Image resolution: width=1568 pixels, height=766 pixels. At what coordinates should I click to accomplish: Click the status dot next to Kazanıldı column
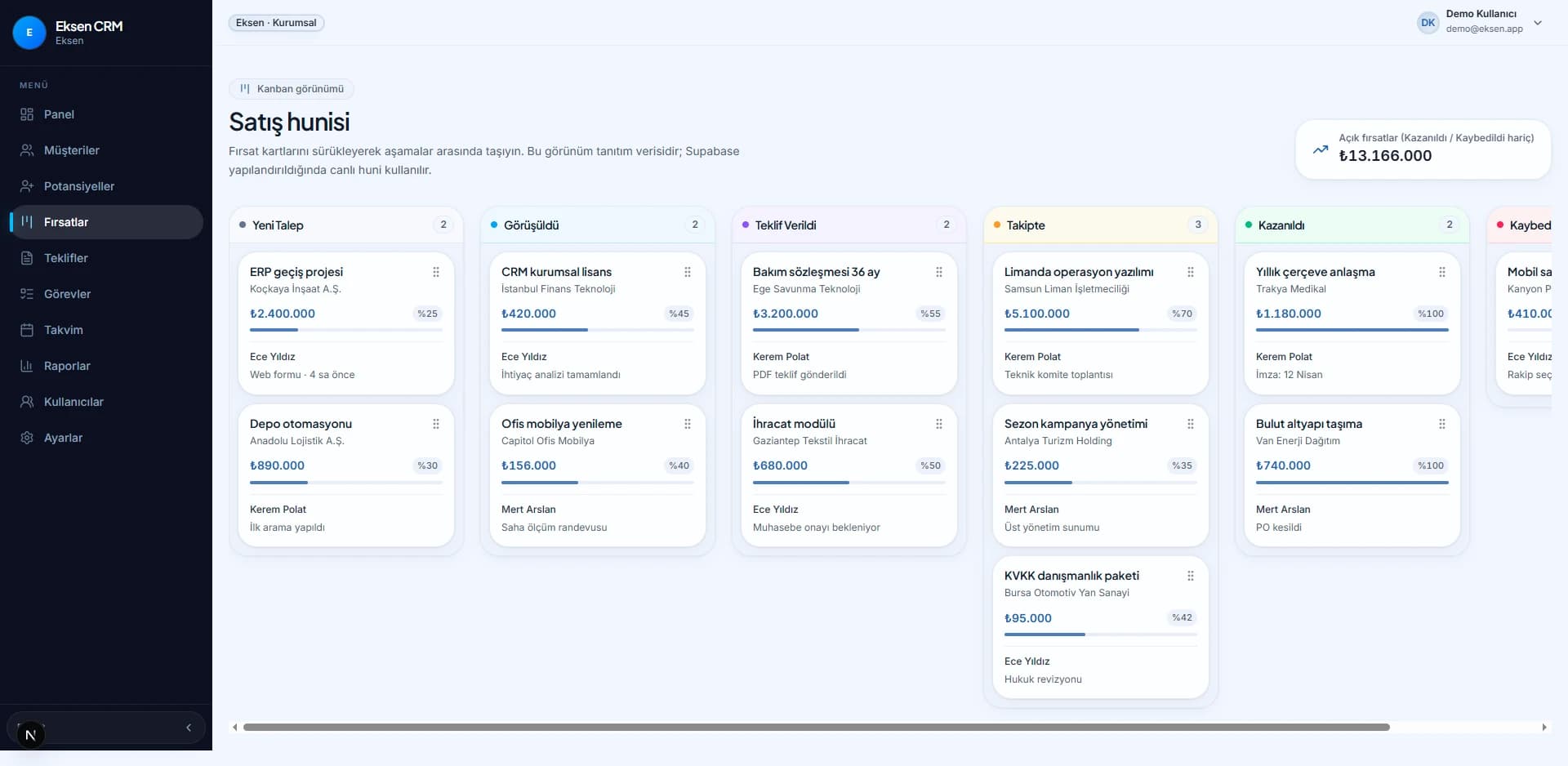(1249, 225)
